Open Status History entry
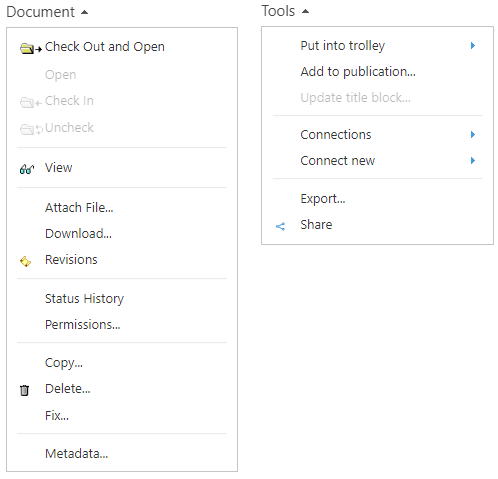This screenshot has height=479, width=498. [x=84, y=299]
